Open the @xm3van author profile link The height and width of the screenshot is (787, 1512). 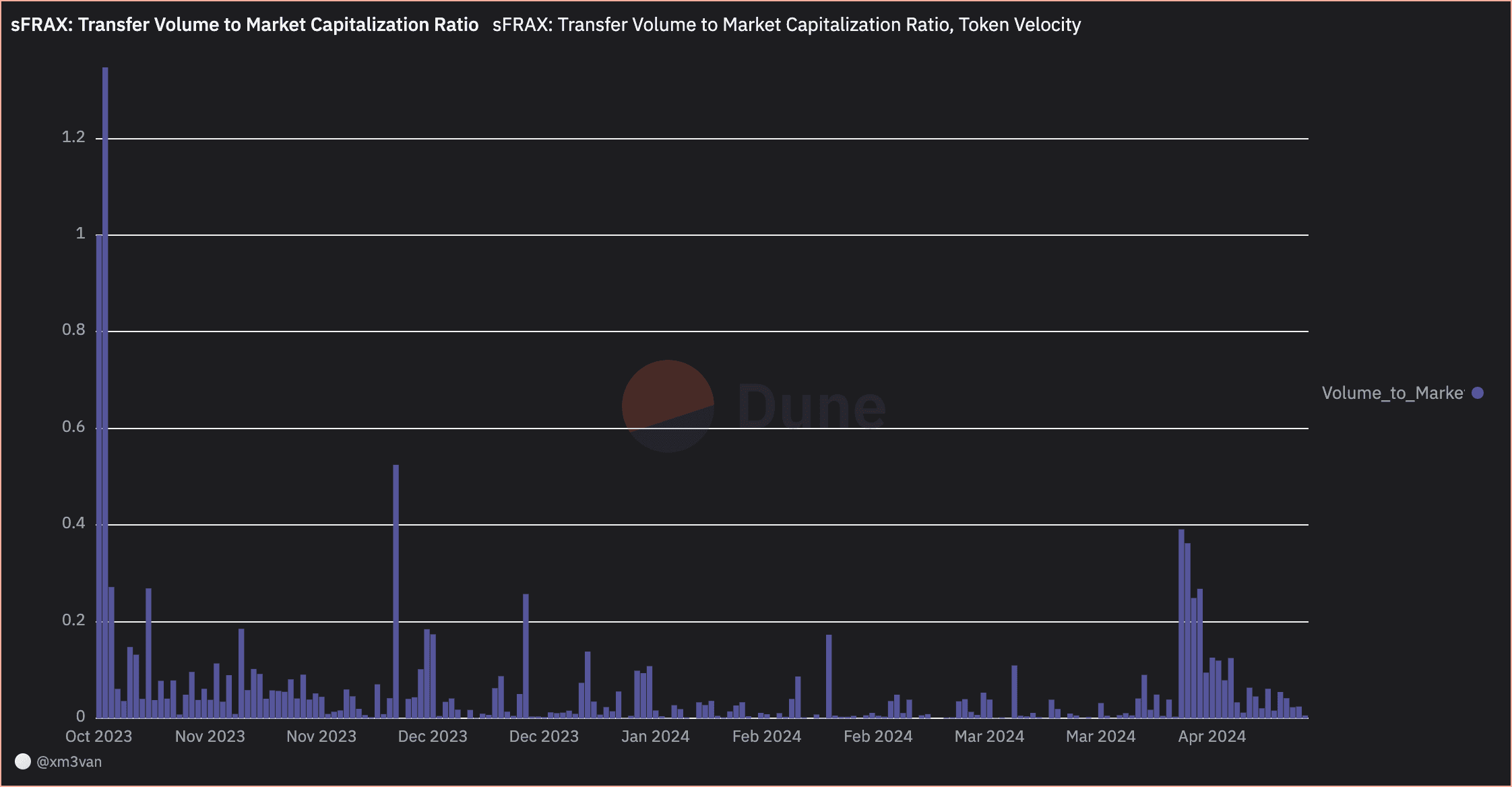point(69,761)
